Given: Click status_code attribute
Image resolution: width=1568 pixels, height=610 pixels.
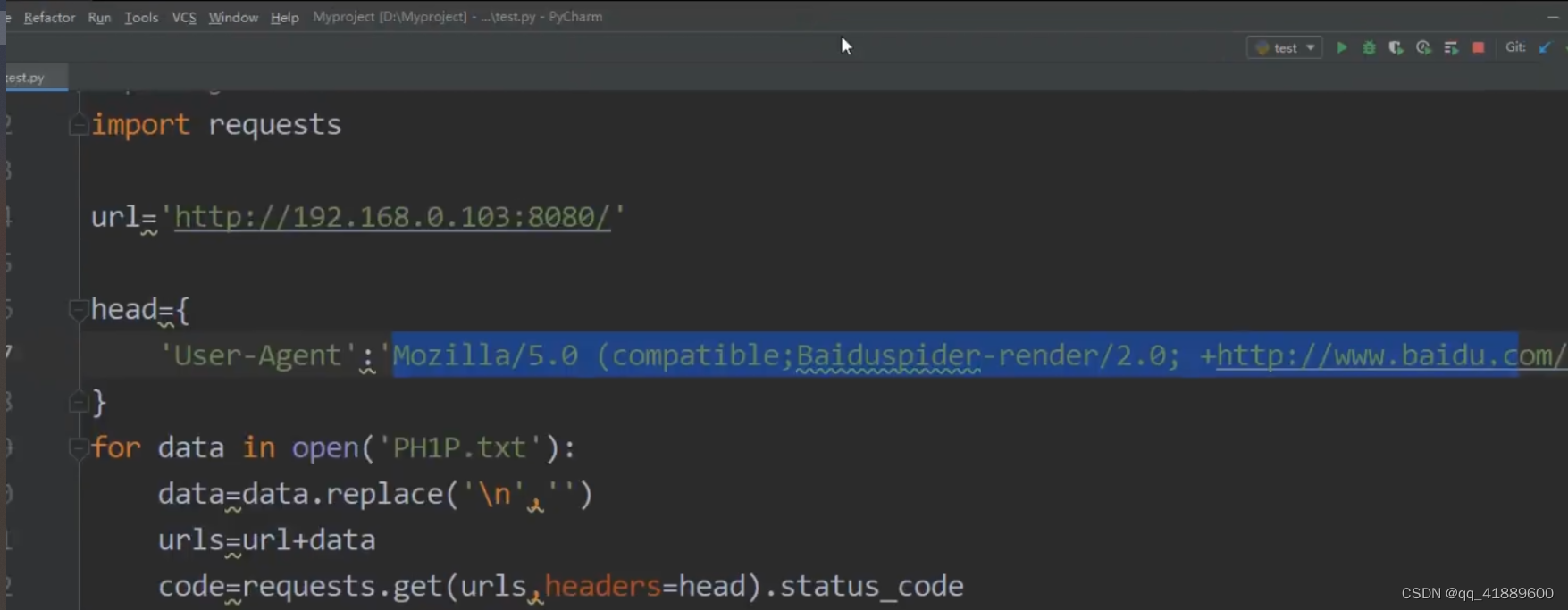Looking at the screenshot, I should pos(871,587).
